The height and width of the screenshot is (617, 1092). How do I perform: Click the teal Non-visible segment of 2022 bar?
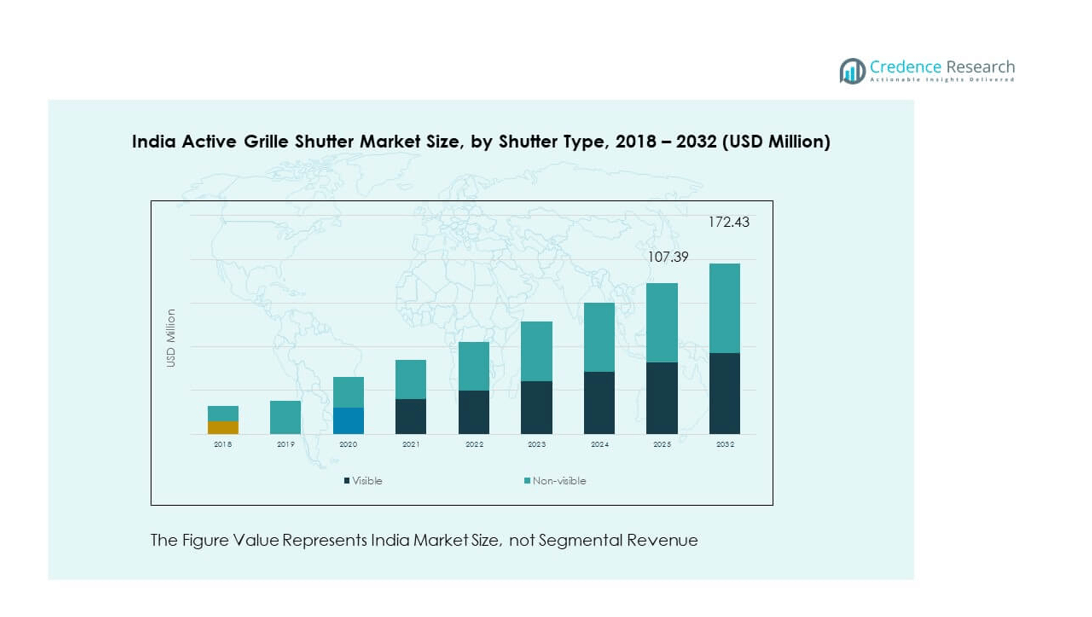click(474, 366)
